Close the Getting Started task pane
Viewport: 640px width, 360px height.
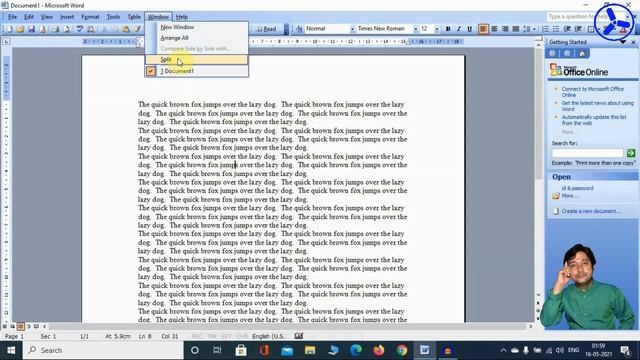pyautogui.click(x=633, y=42)
